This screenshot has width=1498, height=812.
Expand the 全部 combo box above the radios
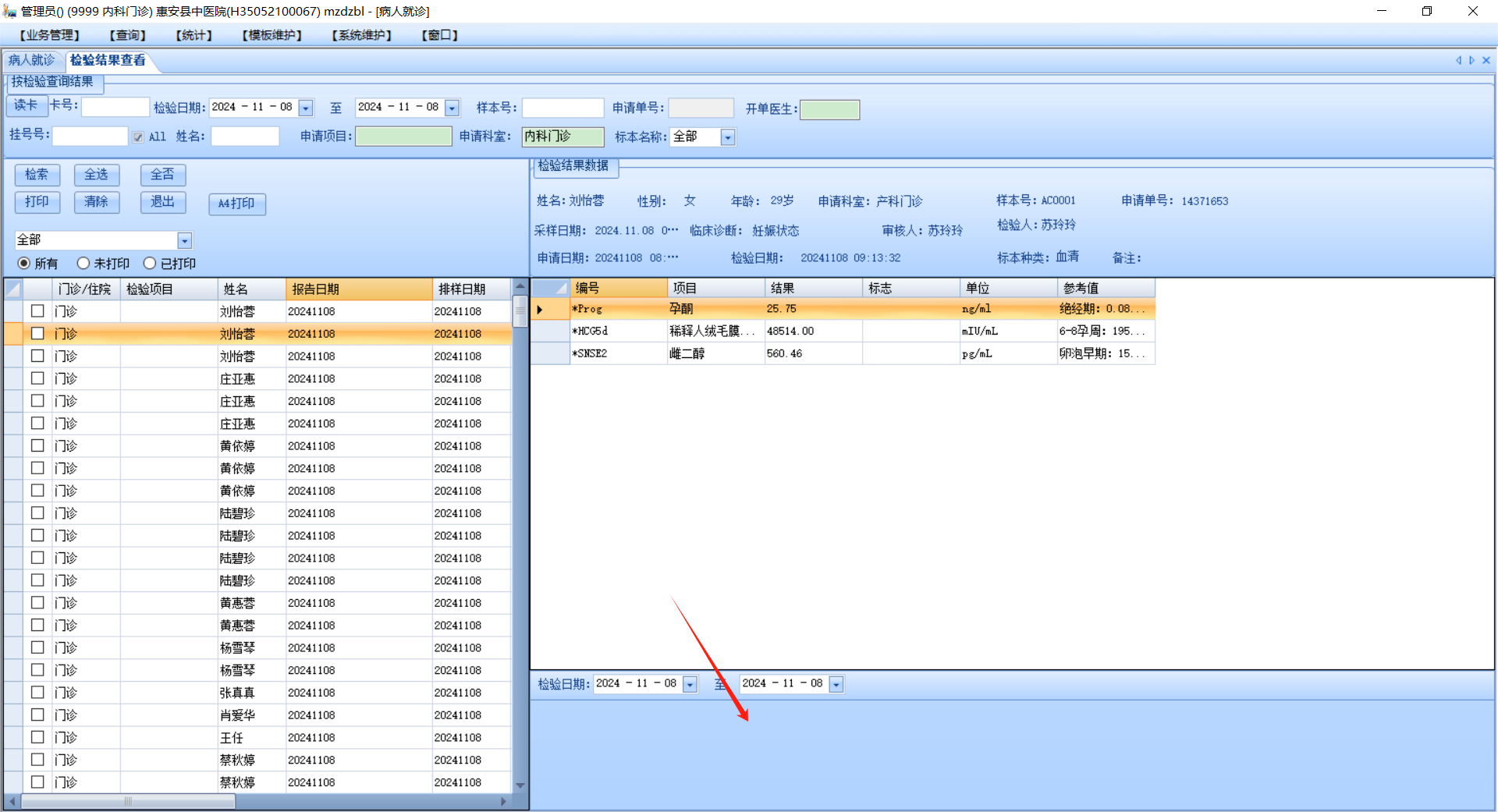tap(185, 240)
